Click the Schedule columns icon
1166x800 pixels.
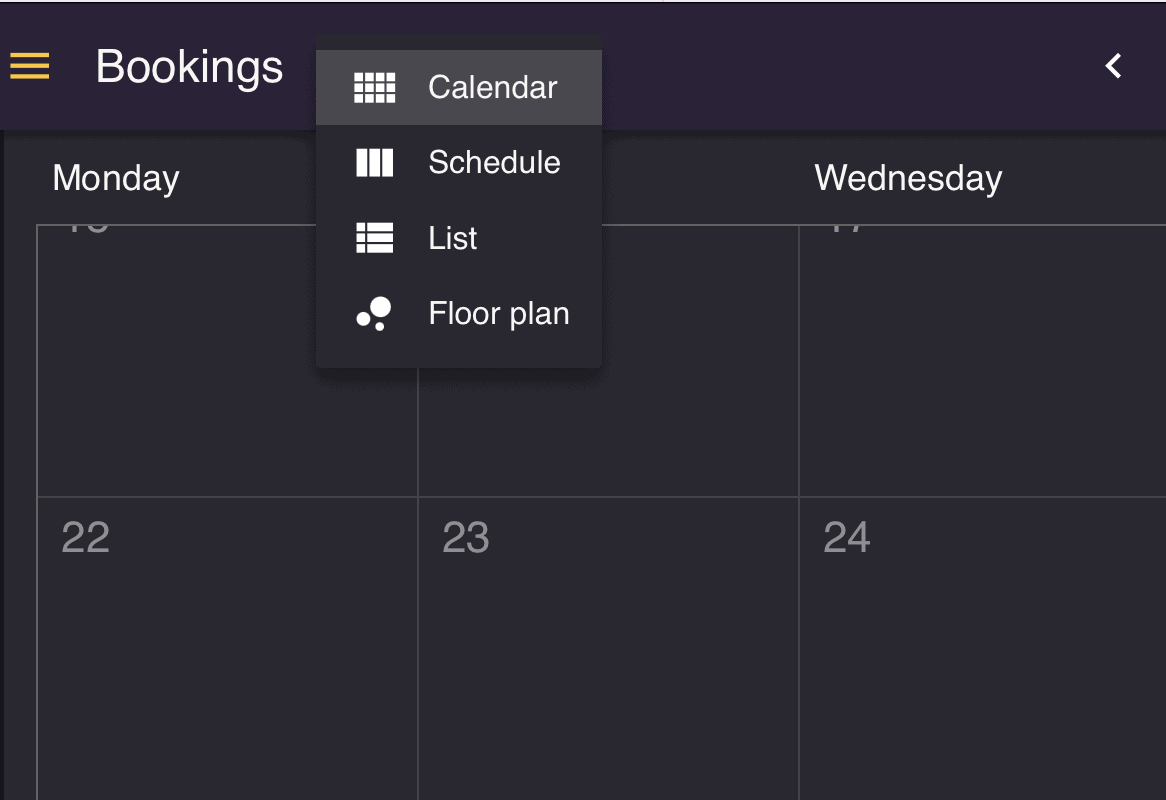[x=373, y=162]
